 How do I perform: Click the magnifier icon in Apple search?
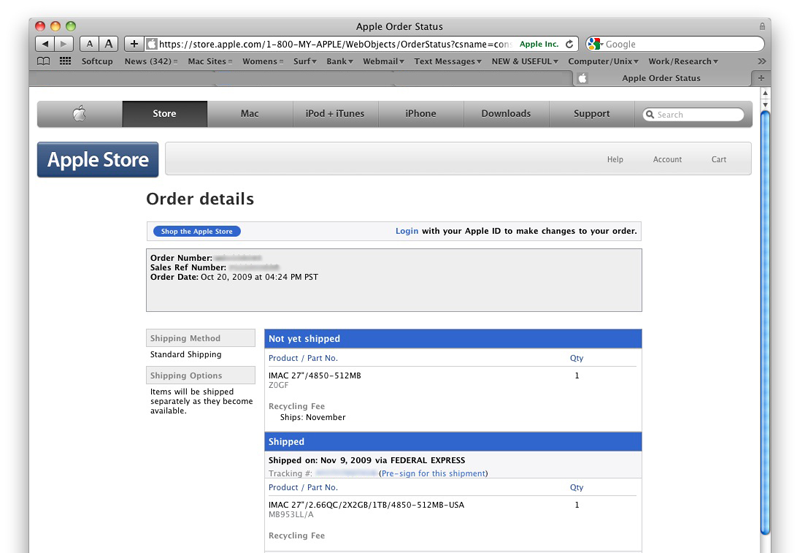(649, 114)
